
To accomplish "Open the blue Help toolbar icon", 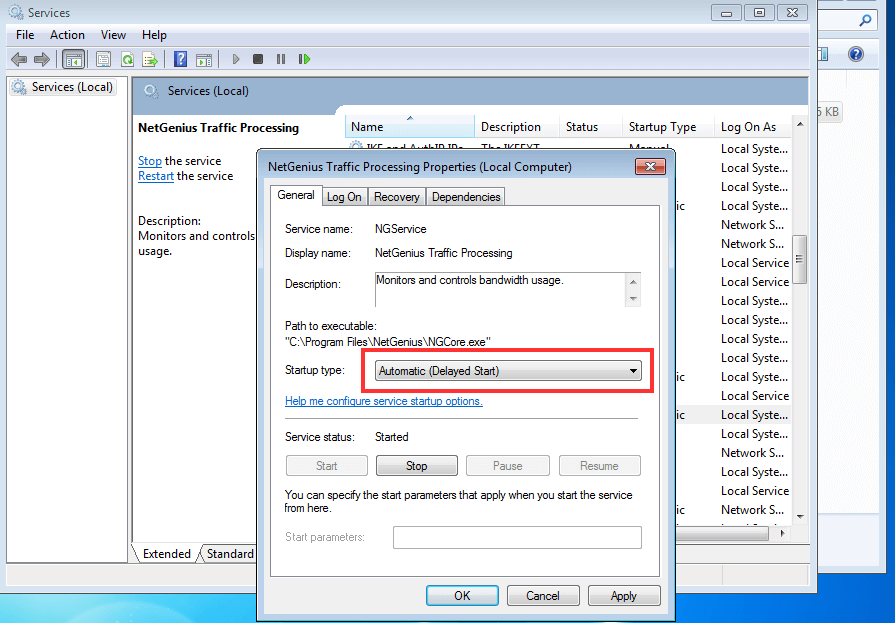I will click(x=180, y=59).
